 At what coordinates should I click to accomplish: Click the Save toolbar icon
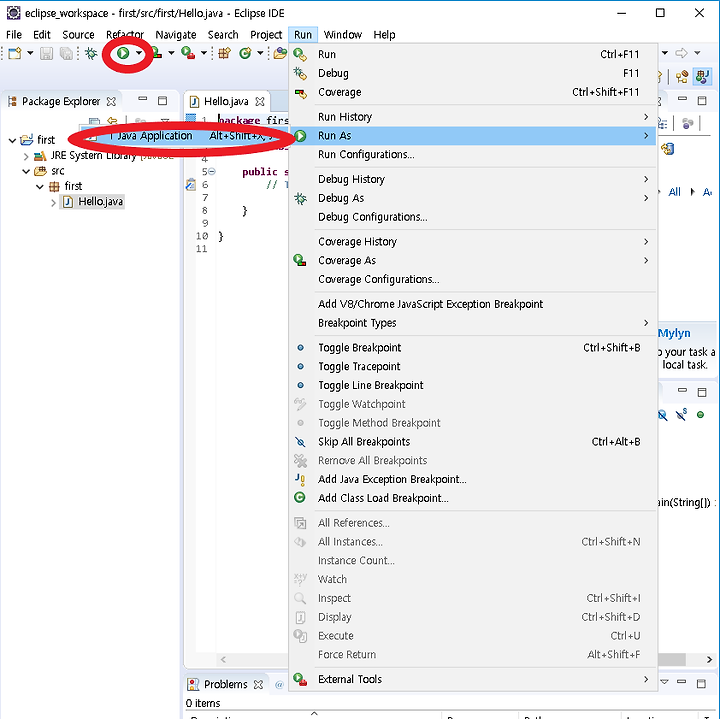(46, 53)
